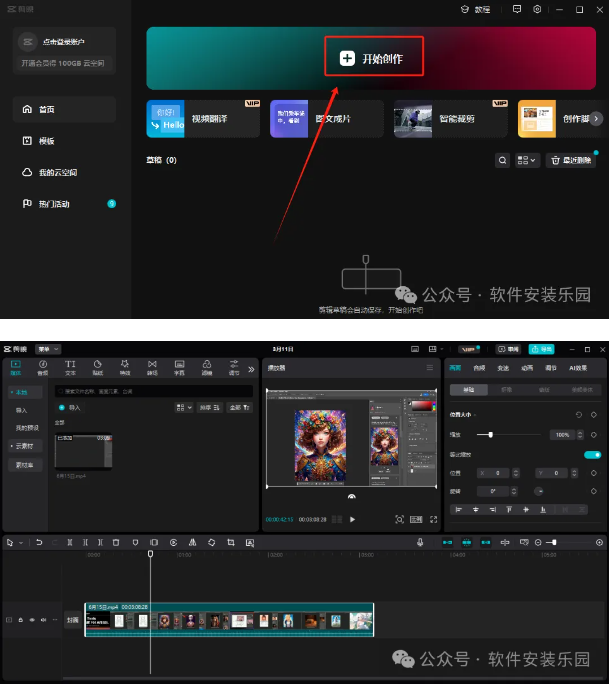Adjust the 缩放 scale slider
609x684 pixels.
click(490, 435)
